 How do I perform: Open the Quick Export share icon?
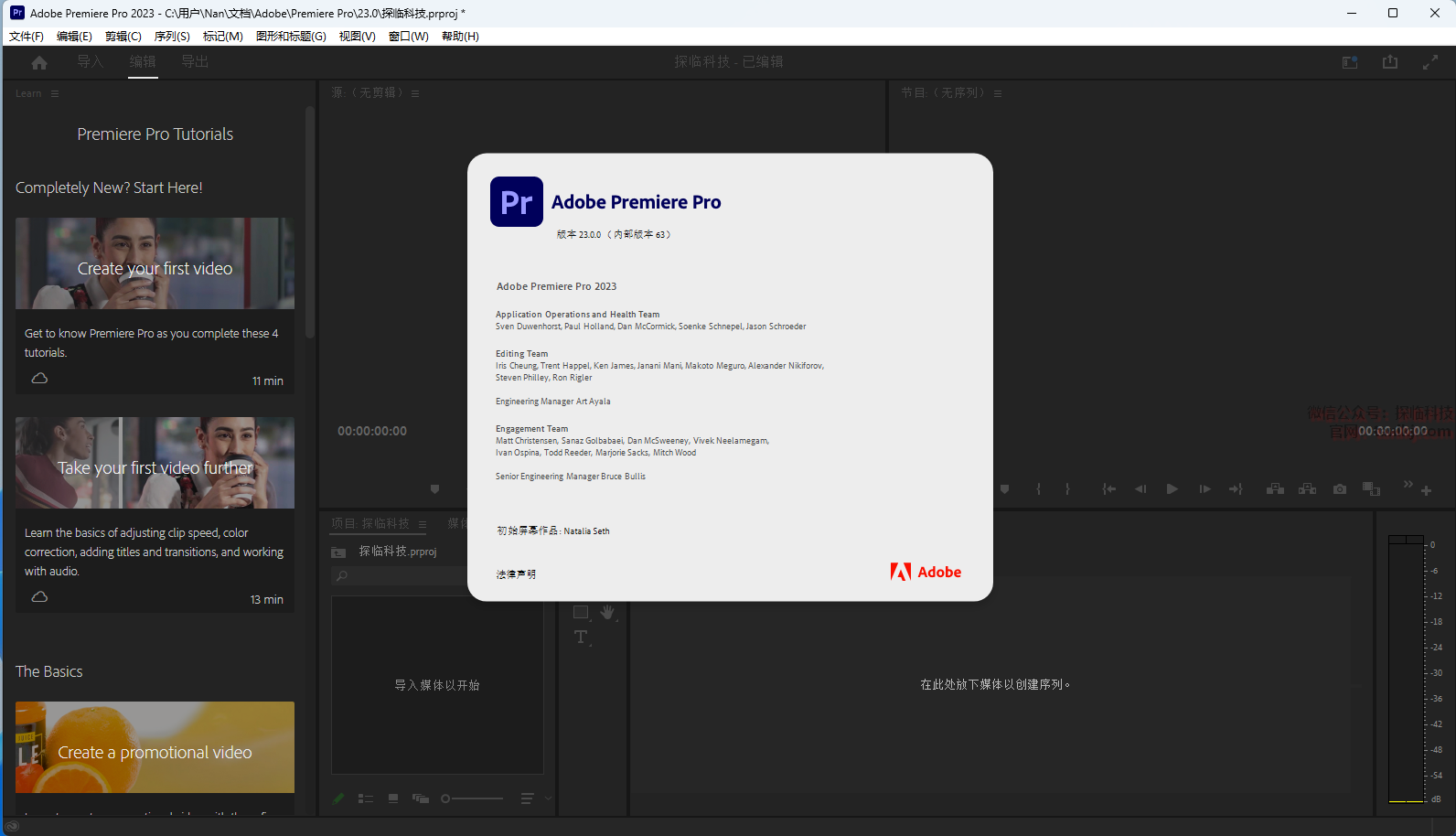click(x=1390, y=62)
